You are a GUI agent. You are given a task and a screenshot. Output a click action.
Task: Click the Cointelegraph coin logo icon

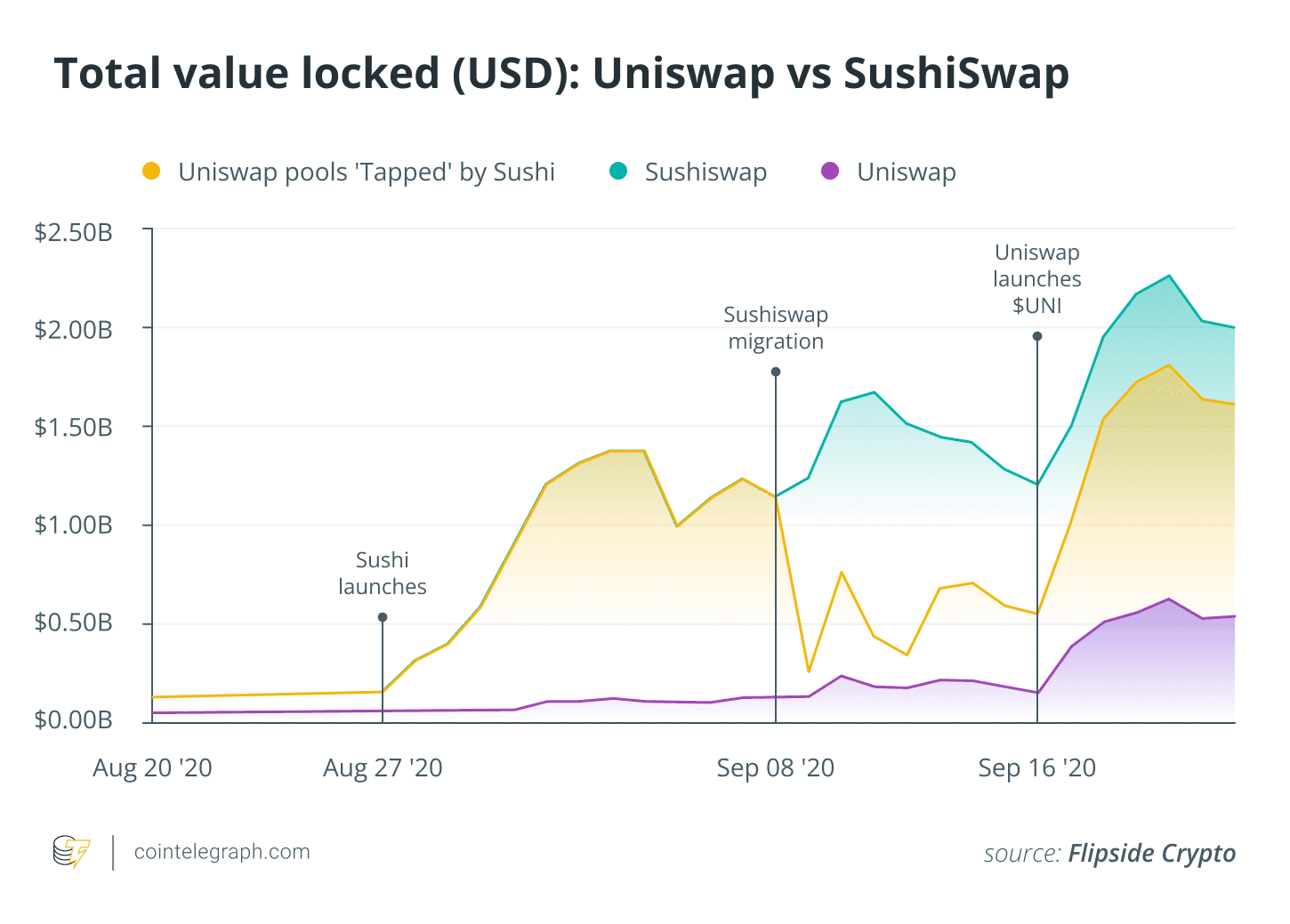tap(72, 852)
